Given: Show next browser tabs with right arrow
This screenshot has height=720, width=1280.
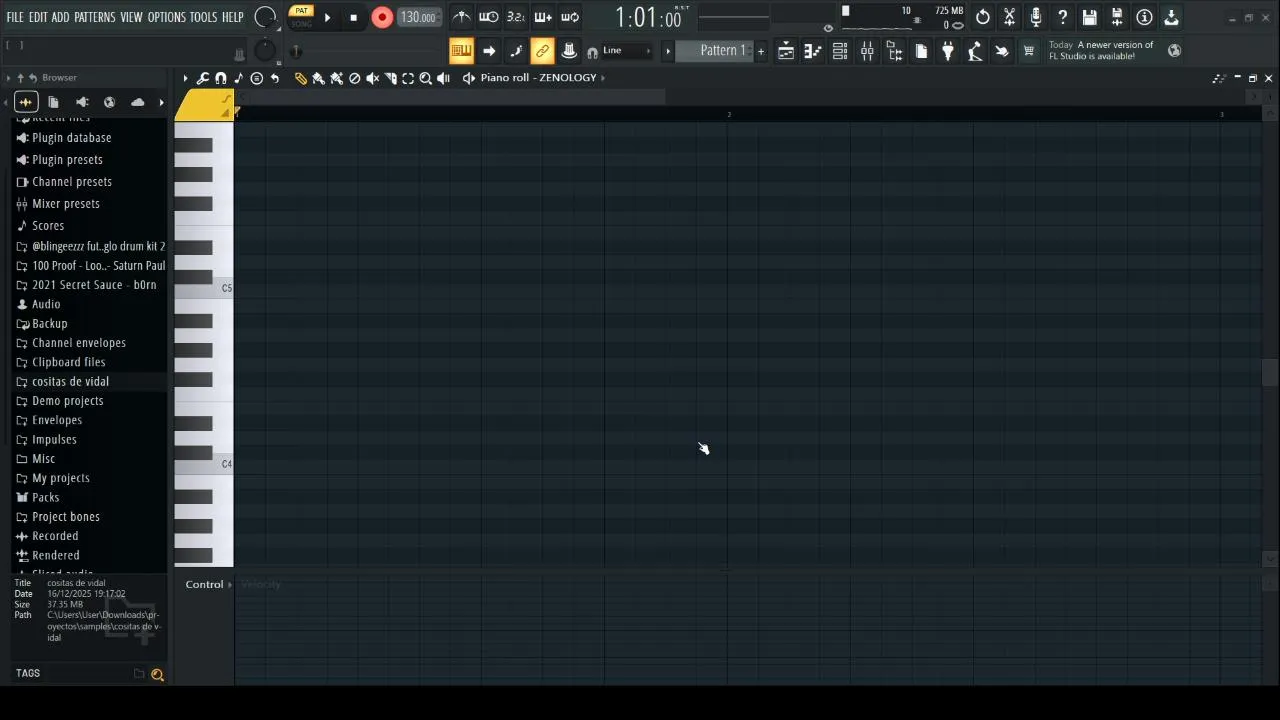Looking at the screenshot, I should click(161, 102).
